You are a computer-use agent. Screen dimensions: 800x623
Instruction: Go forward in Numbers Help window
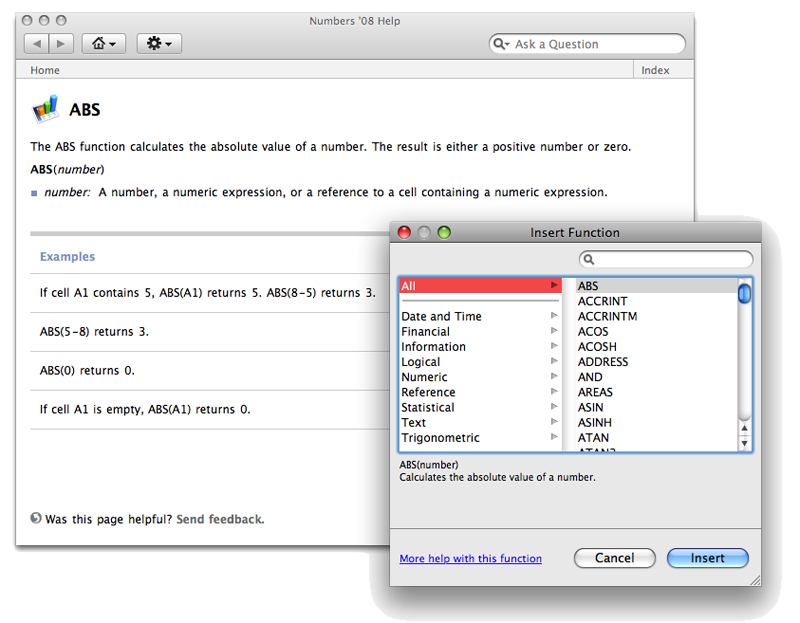click(x=61, y=44)
